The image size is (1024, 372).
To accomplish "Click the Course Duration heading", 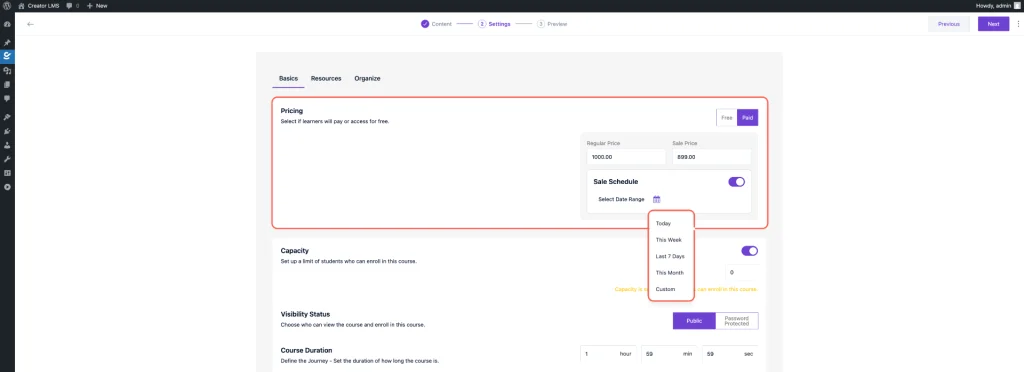I will 306,350.
